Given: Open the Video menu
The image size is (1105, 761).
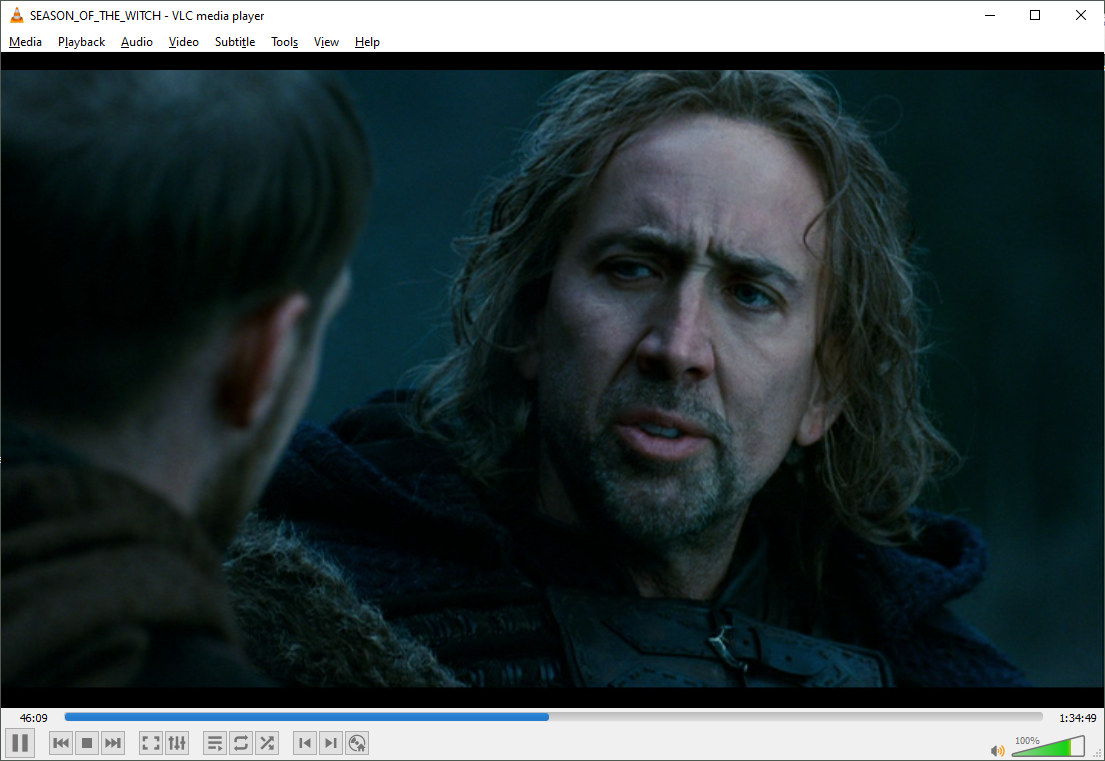Looking at the screenshot, I should pyautogui.click(x=183, y=42).
